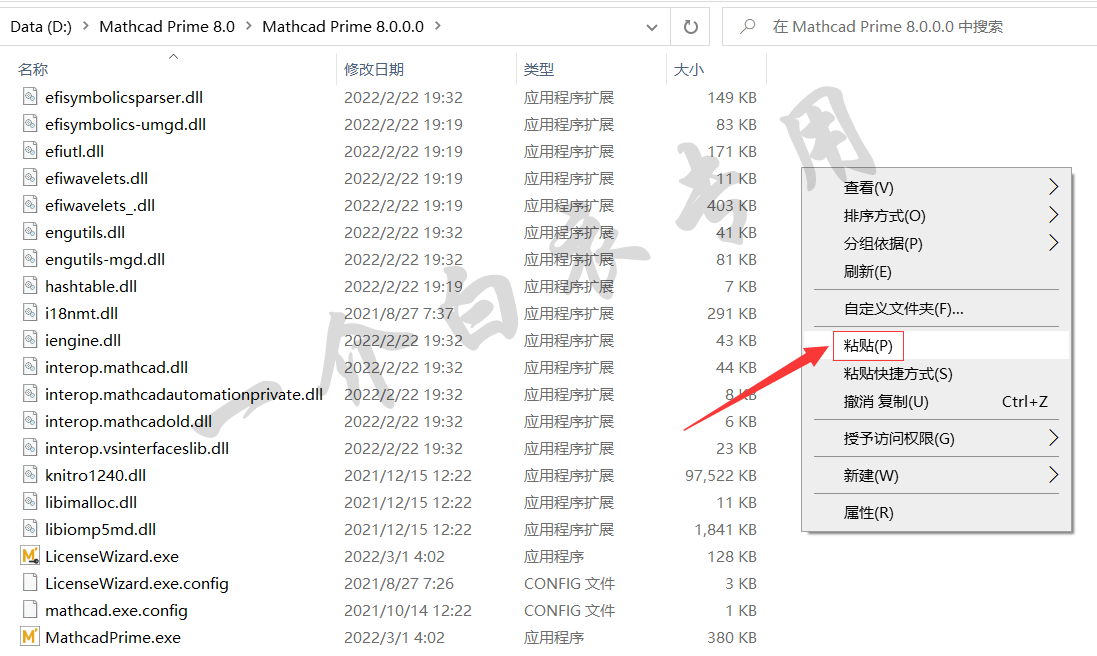Image resolution: width=1097 pixels, height=656 pixels.
Task: Click the libimalloc.dll file icon
Action: pyautogui.click(x=30, y=501)
